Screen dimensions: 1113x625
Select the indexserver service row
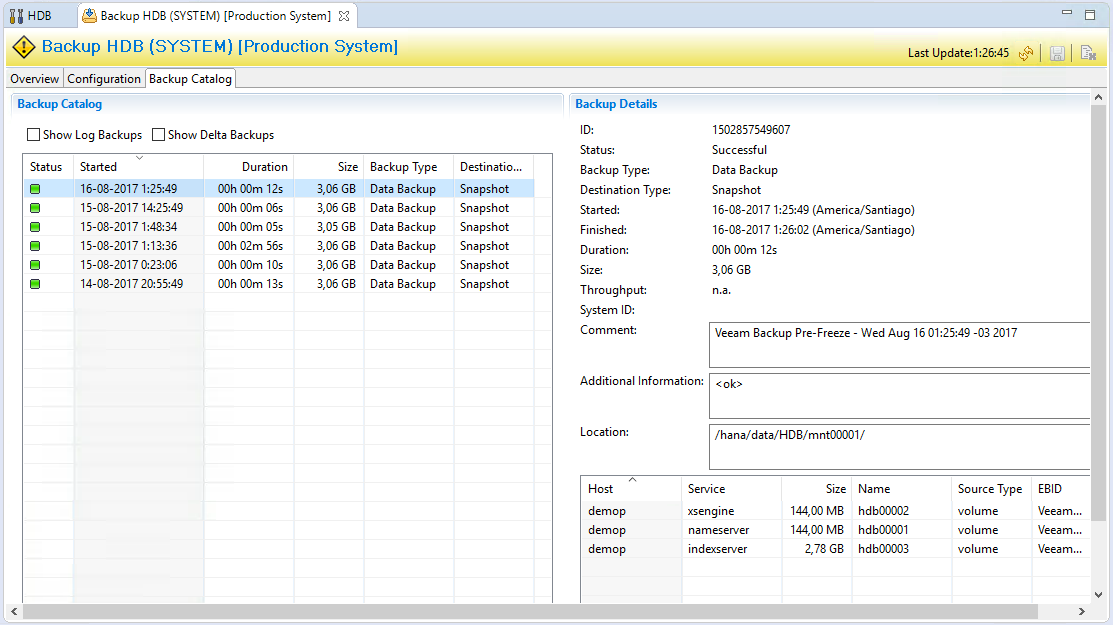click(x=835, y=549)
